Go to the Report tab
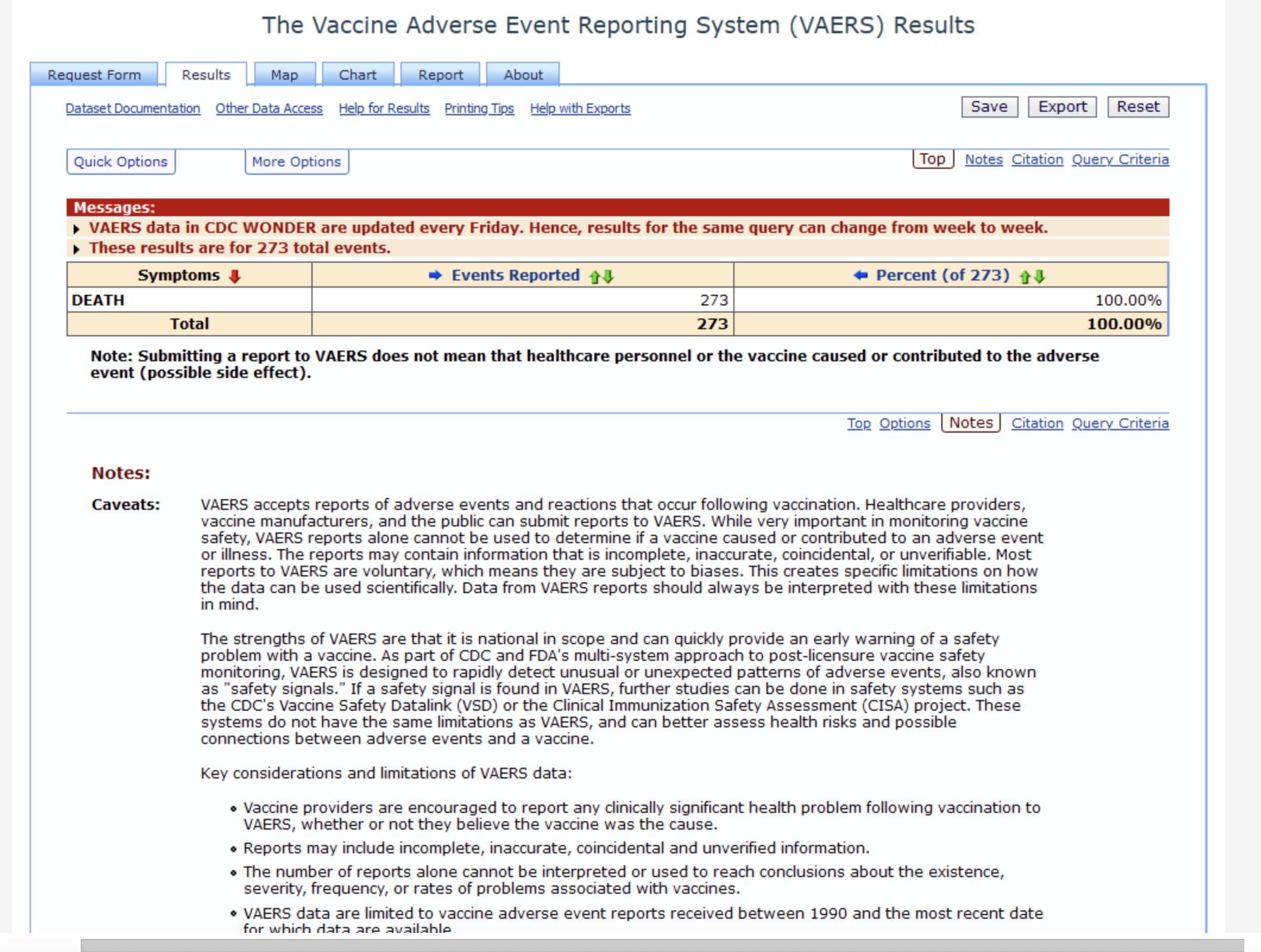 point(440,75)
